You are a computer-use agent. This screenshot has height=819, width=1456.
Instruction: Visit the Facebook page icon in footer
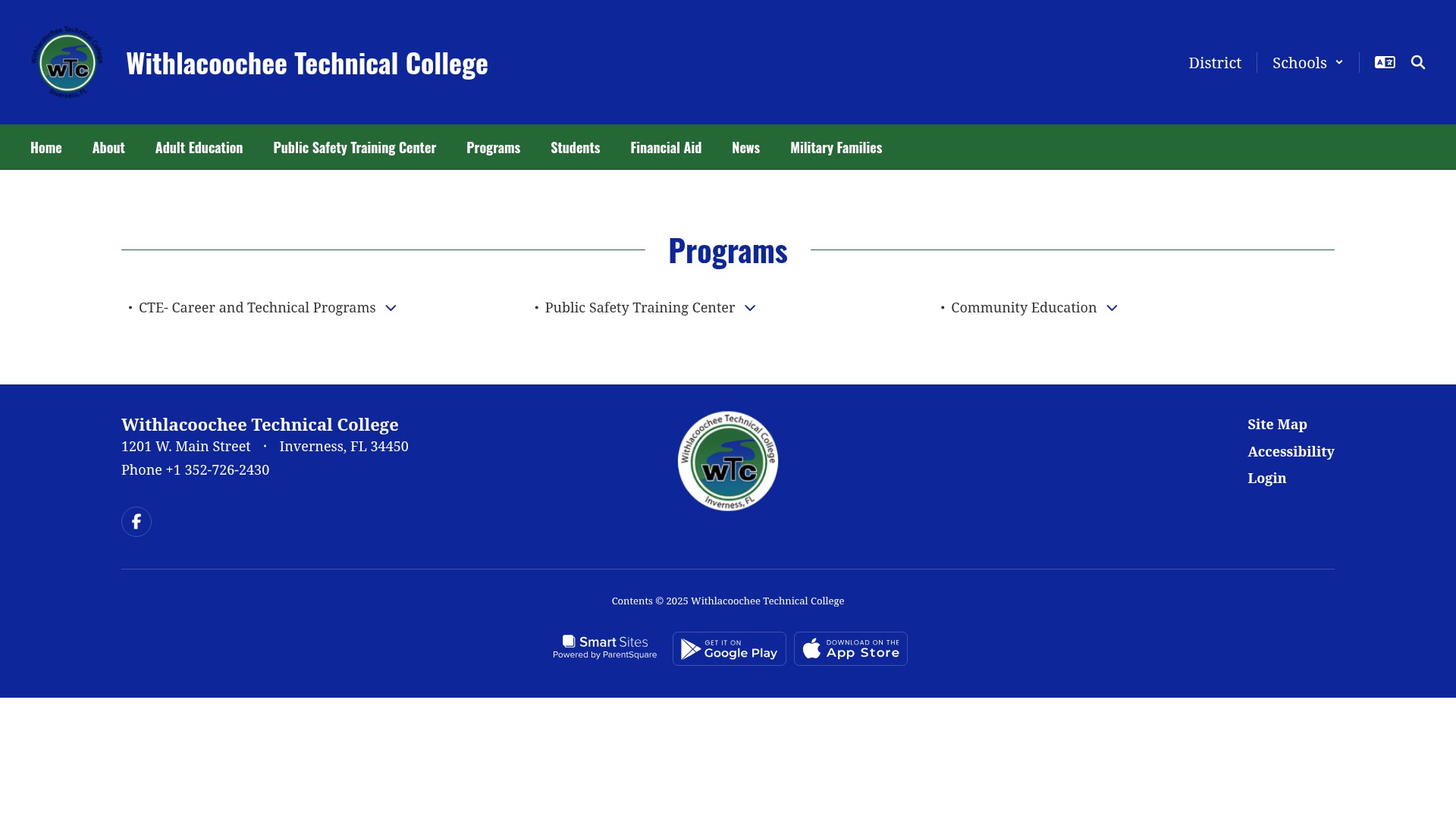(x=136, y=522)
